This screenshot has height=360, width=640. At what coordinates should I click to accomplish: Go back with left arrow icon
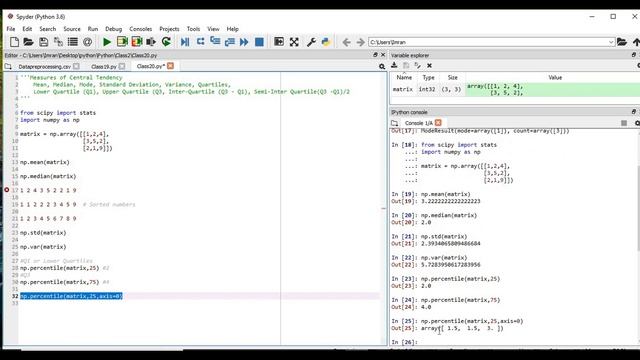coord(346,42)
